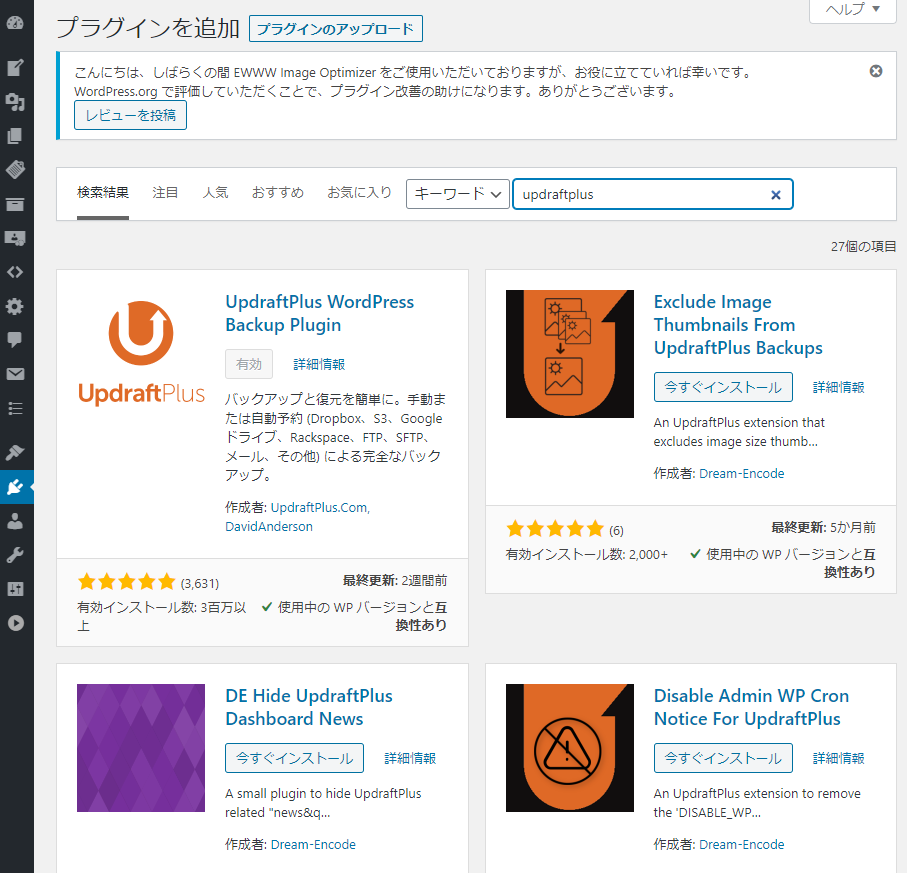Image resolution: width=907 pixels, height=873 pixels.
Task: Switch to the おすすめ tab
Action: [278, 193]
